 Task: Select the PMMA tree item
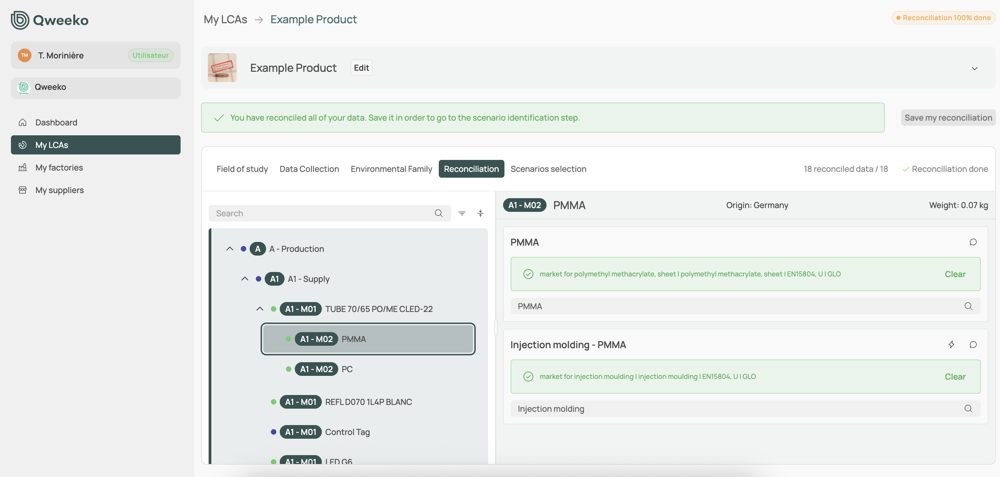368,339
